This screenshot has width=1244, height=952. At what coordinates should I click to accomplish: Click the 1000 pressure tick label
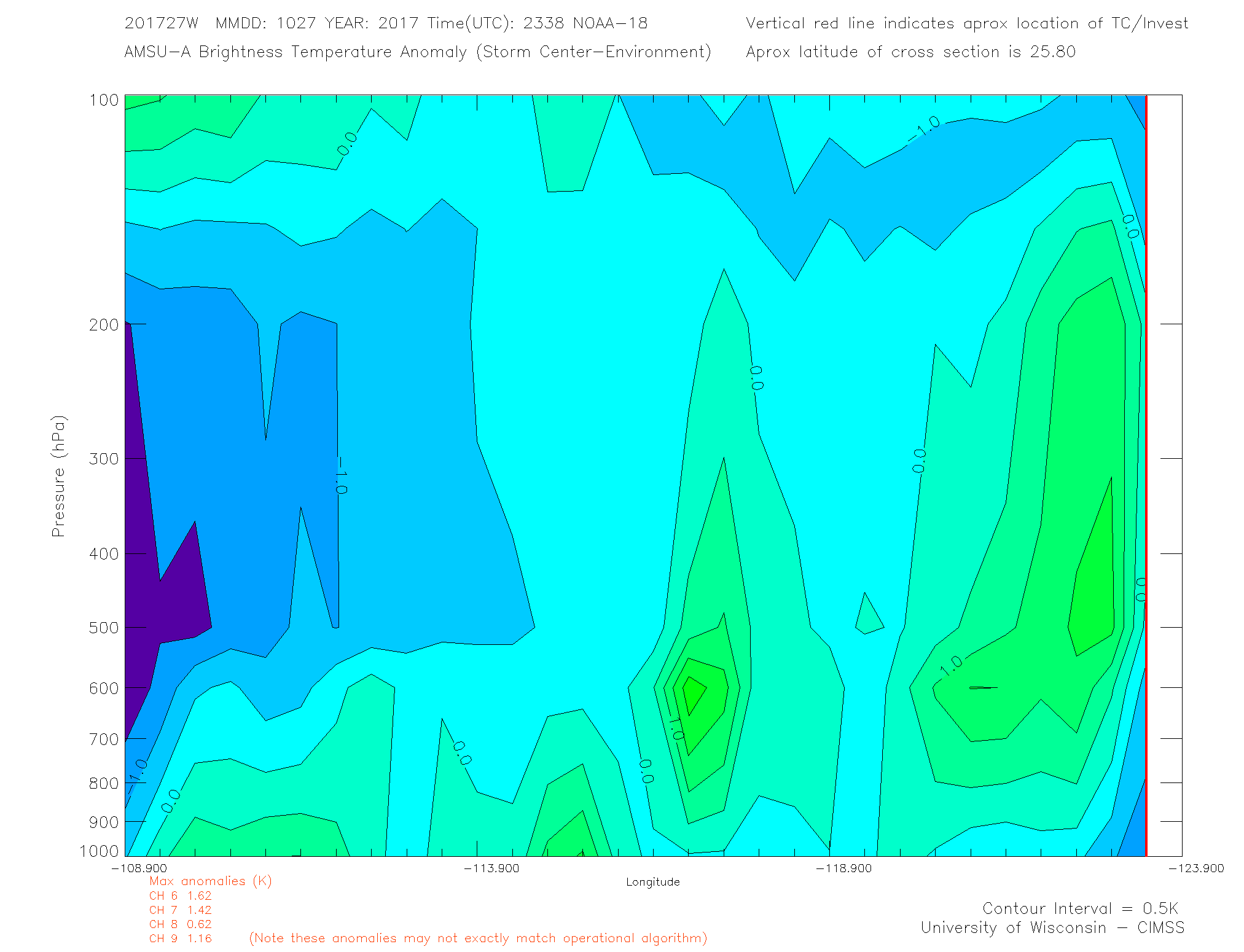[x=100, y=851]
